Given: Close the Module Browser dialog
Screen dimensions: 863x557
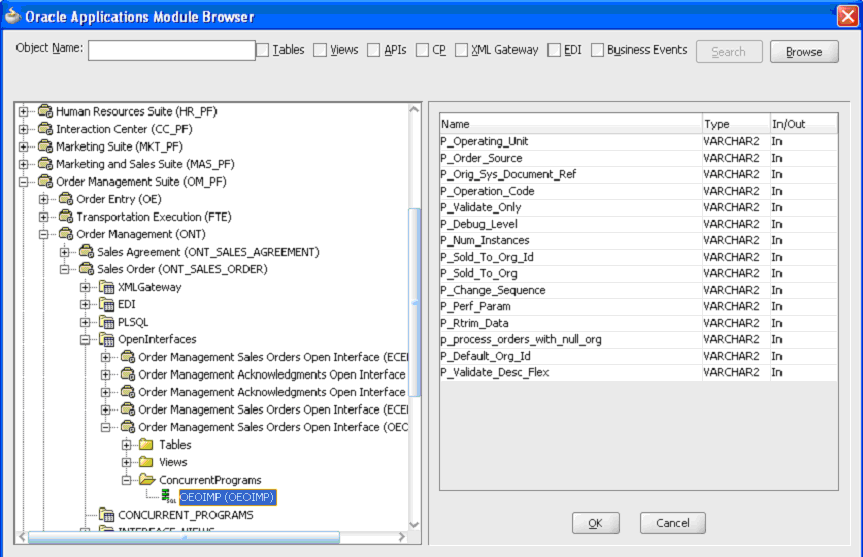Looking at the screenshot, I should tap(848, 15).
